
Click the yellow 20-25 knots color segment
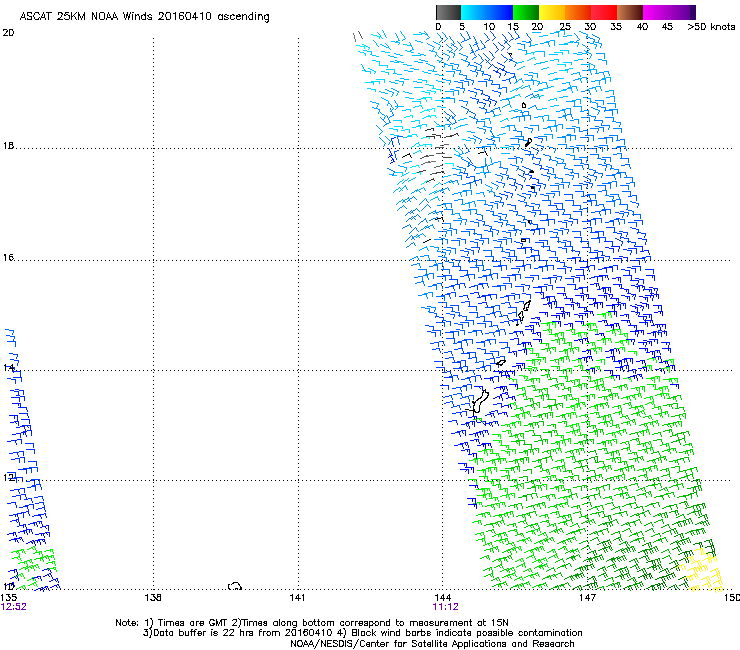552,12
